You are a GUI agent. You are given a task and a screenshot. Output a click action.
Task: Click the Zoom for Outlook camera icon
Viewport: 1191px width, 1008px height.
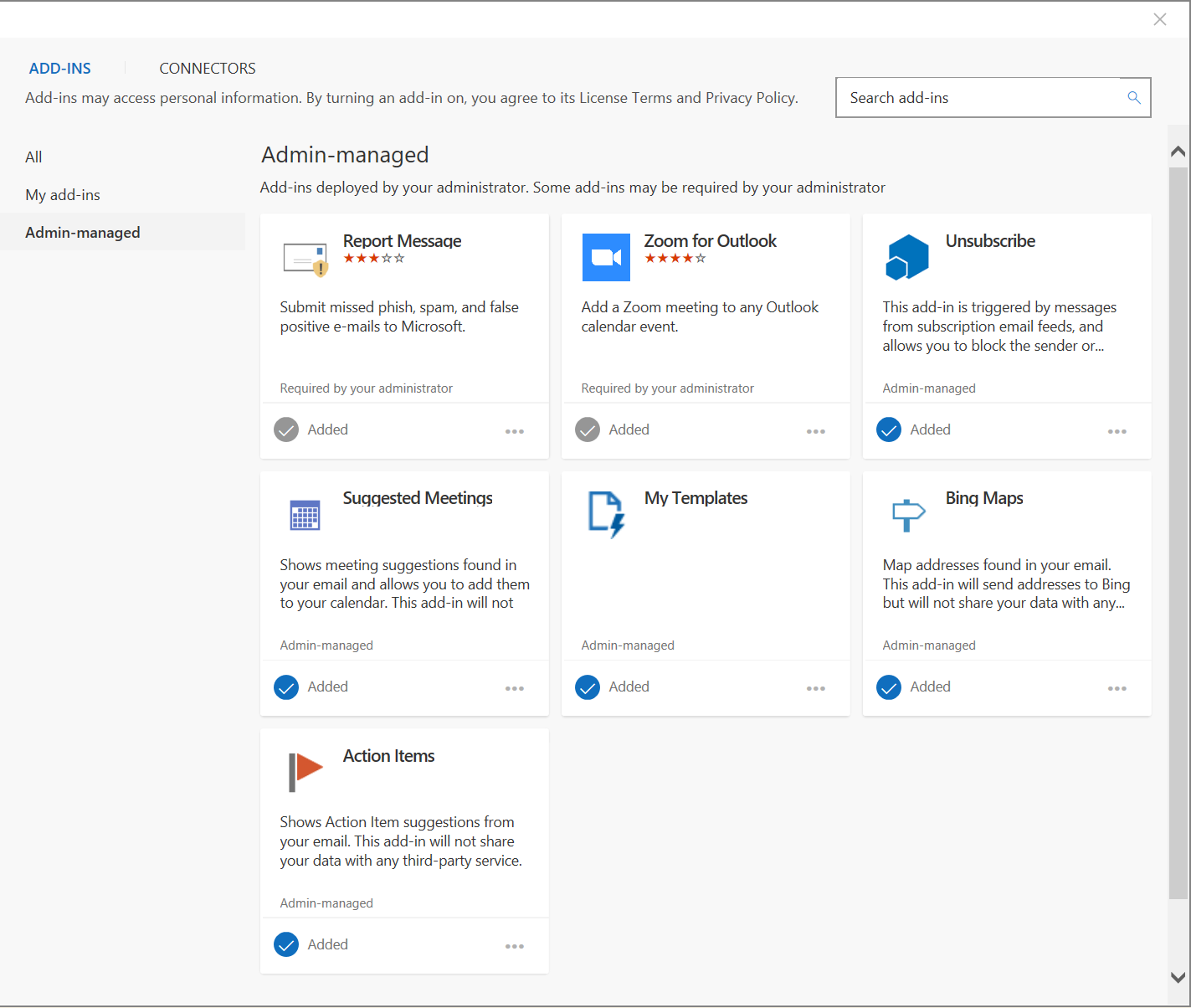point(605,257)
